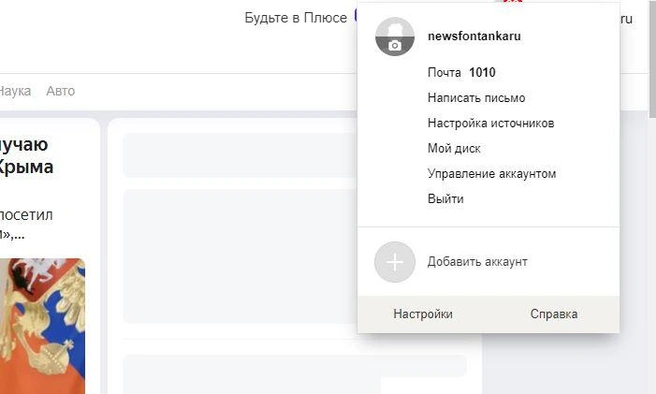Click the news headline ending in Крыма

click(x=26, y=156)
